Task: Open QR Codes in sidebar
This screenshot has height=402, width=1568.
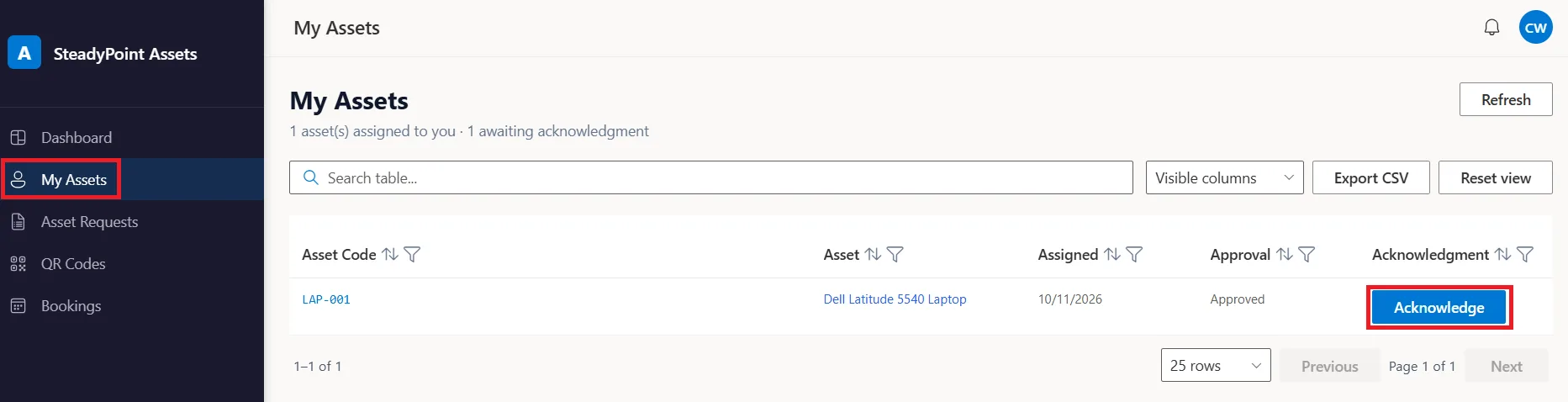Action: pyautogui.click(x=132, y=263)
